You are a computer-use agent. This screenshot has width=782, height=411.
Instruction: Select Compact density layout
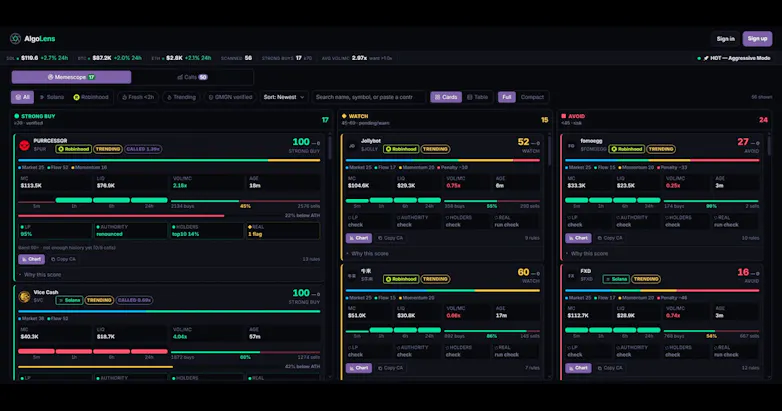click(x=532, y=97)
